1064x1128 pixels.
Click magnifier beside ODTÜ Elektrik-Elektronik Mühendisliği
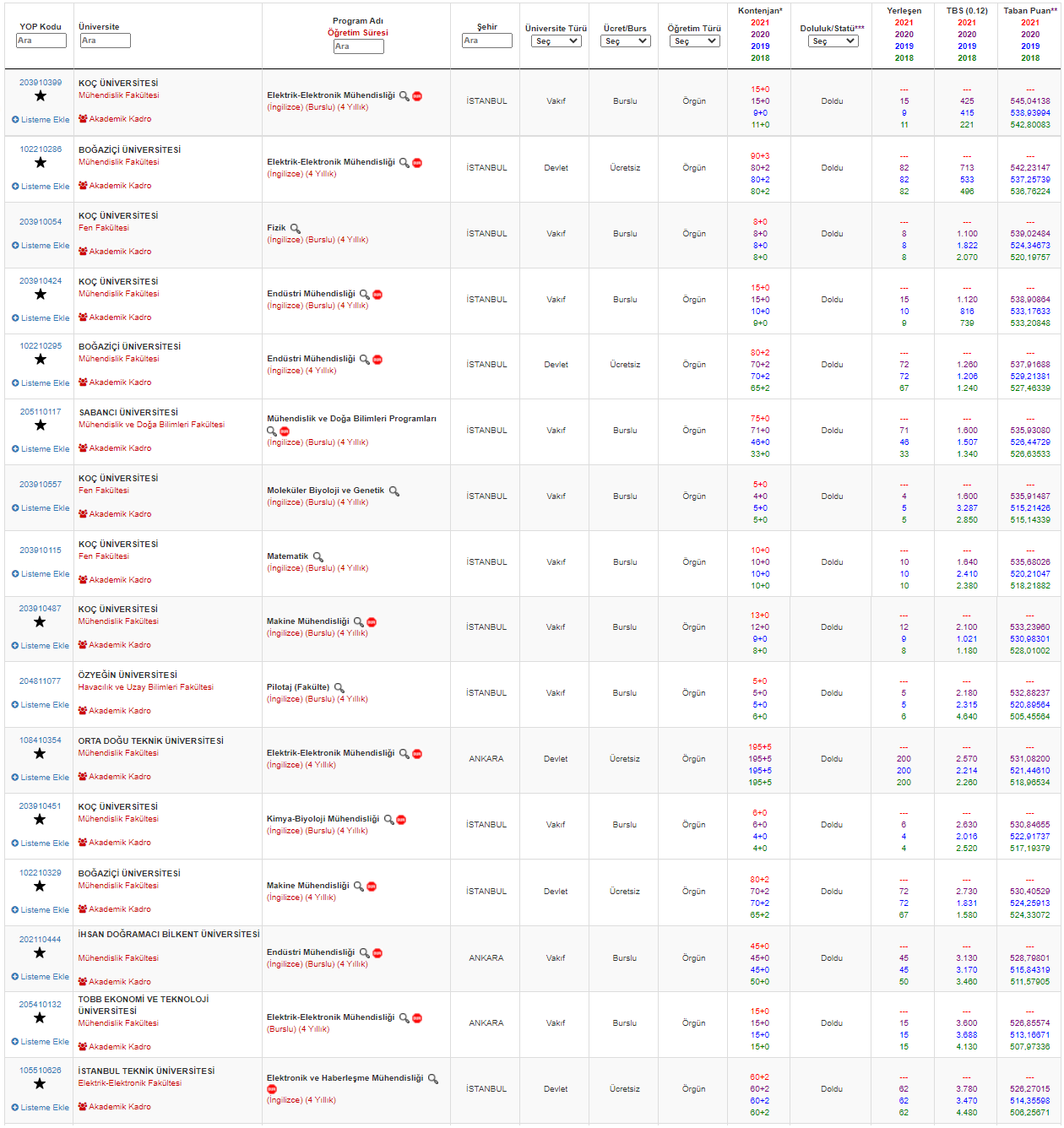click(x=404, y=754)
